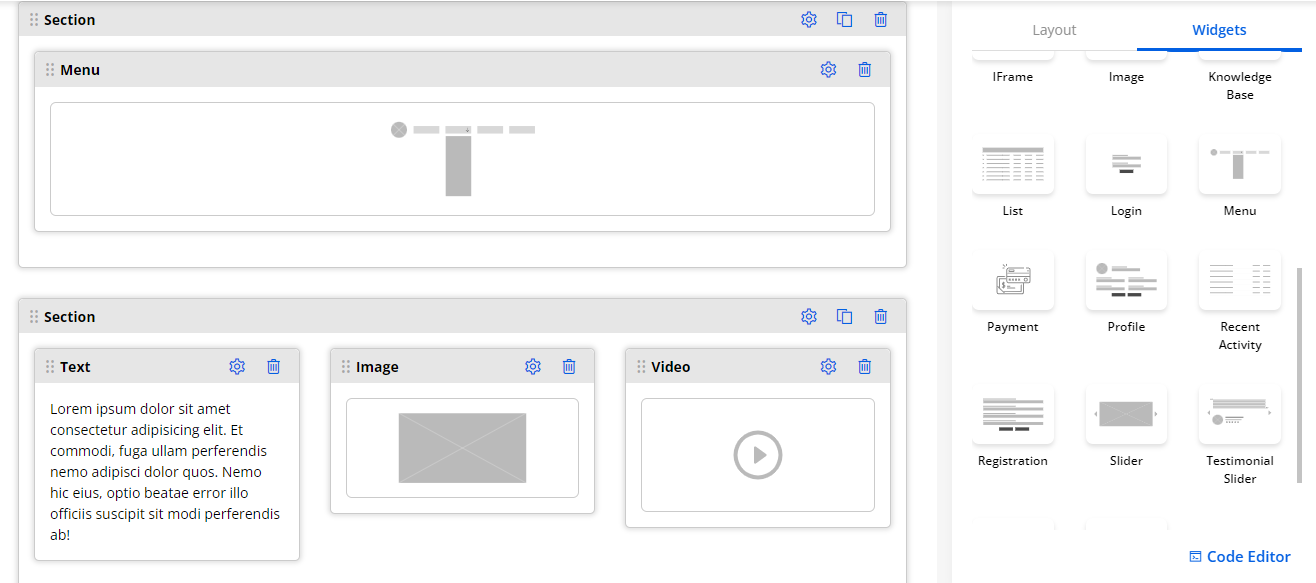The image size is (1316, 583).
Task: Open Text widget settings gear
Action: coord(237,367)
